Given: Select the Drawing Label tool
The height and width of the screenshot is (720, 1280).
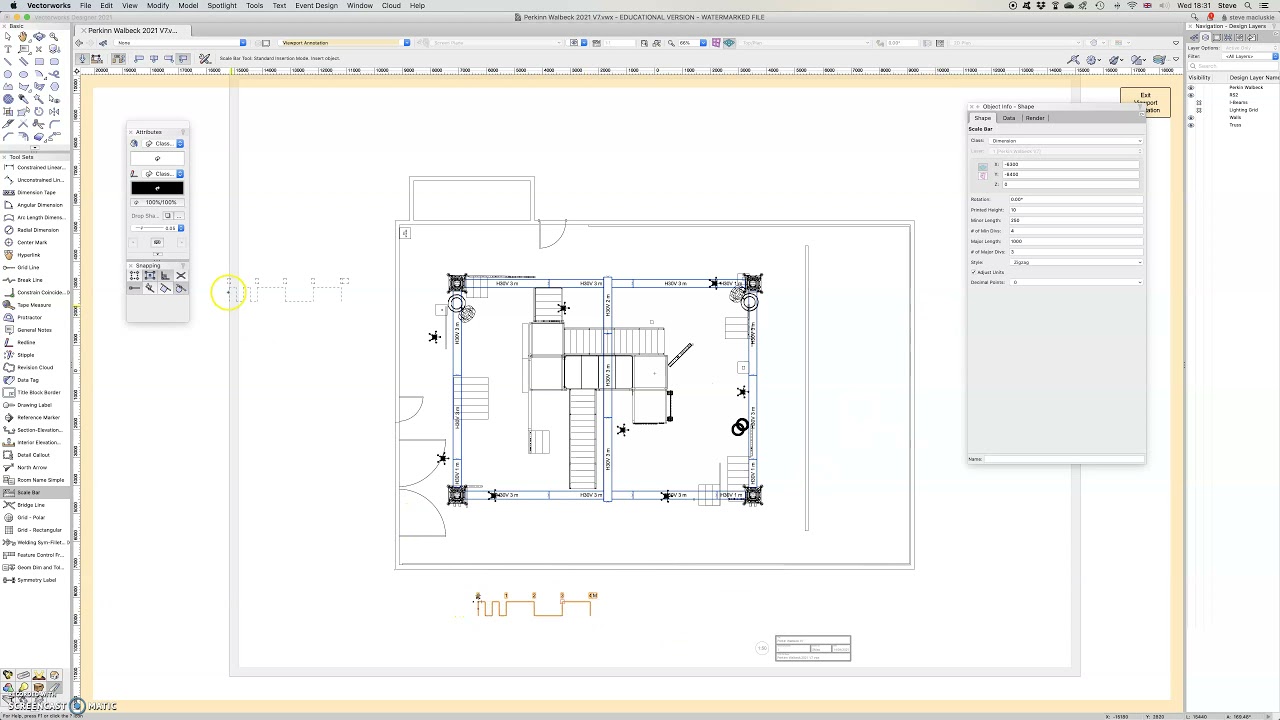Looking at the screenshot, I should 34,405.
